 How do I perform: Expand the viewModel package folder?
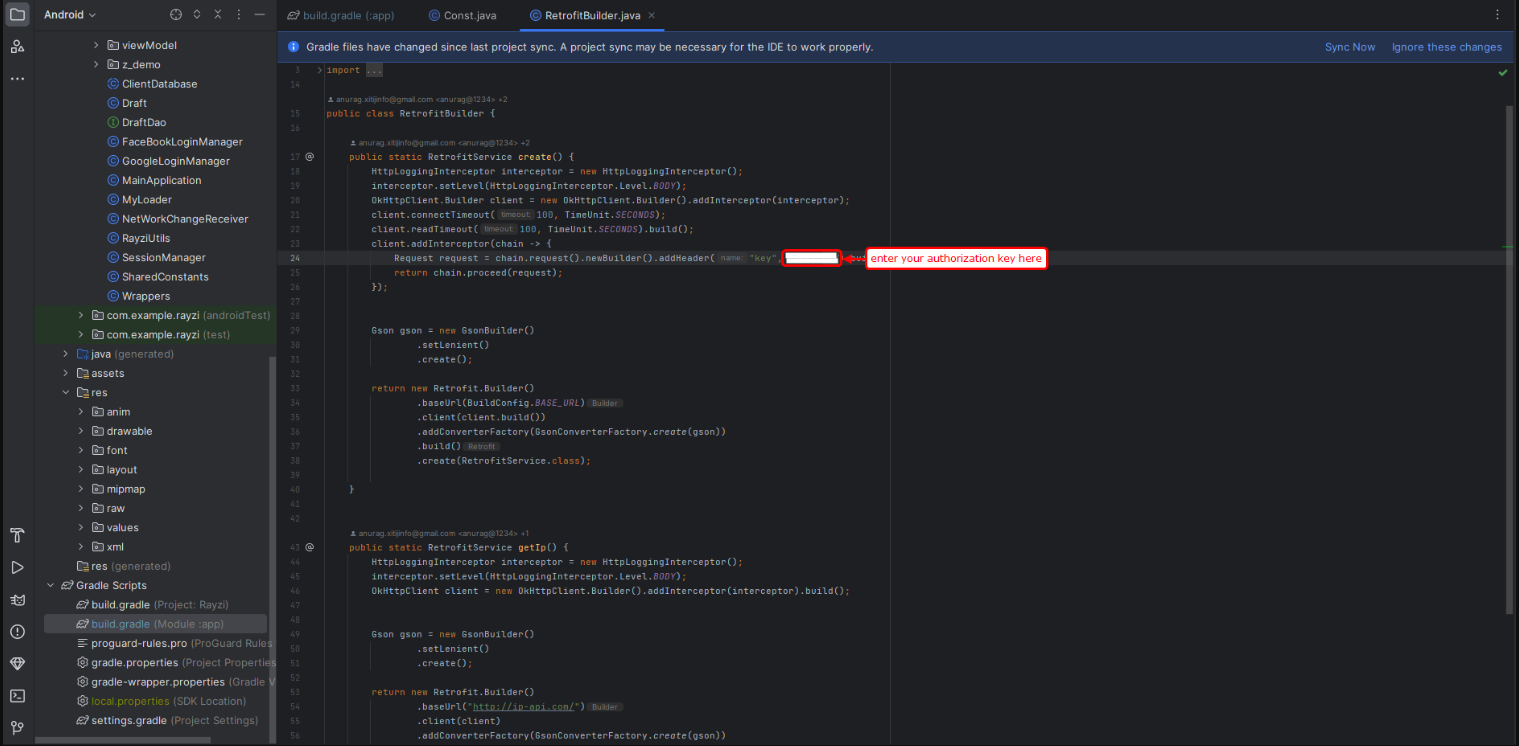click(97, 46)
